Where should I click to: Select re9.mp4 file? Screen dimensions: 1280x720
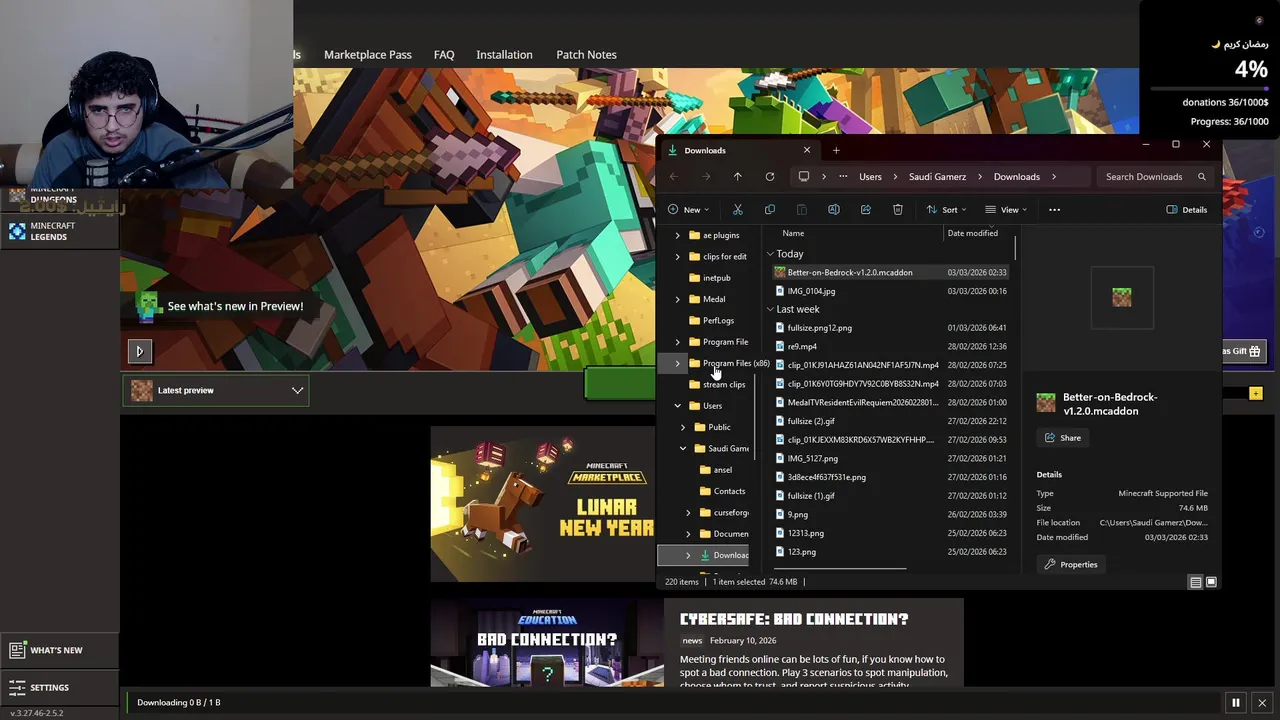point(890,347)
